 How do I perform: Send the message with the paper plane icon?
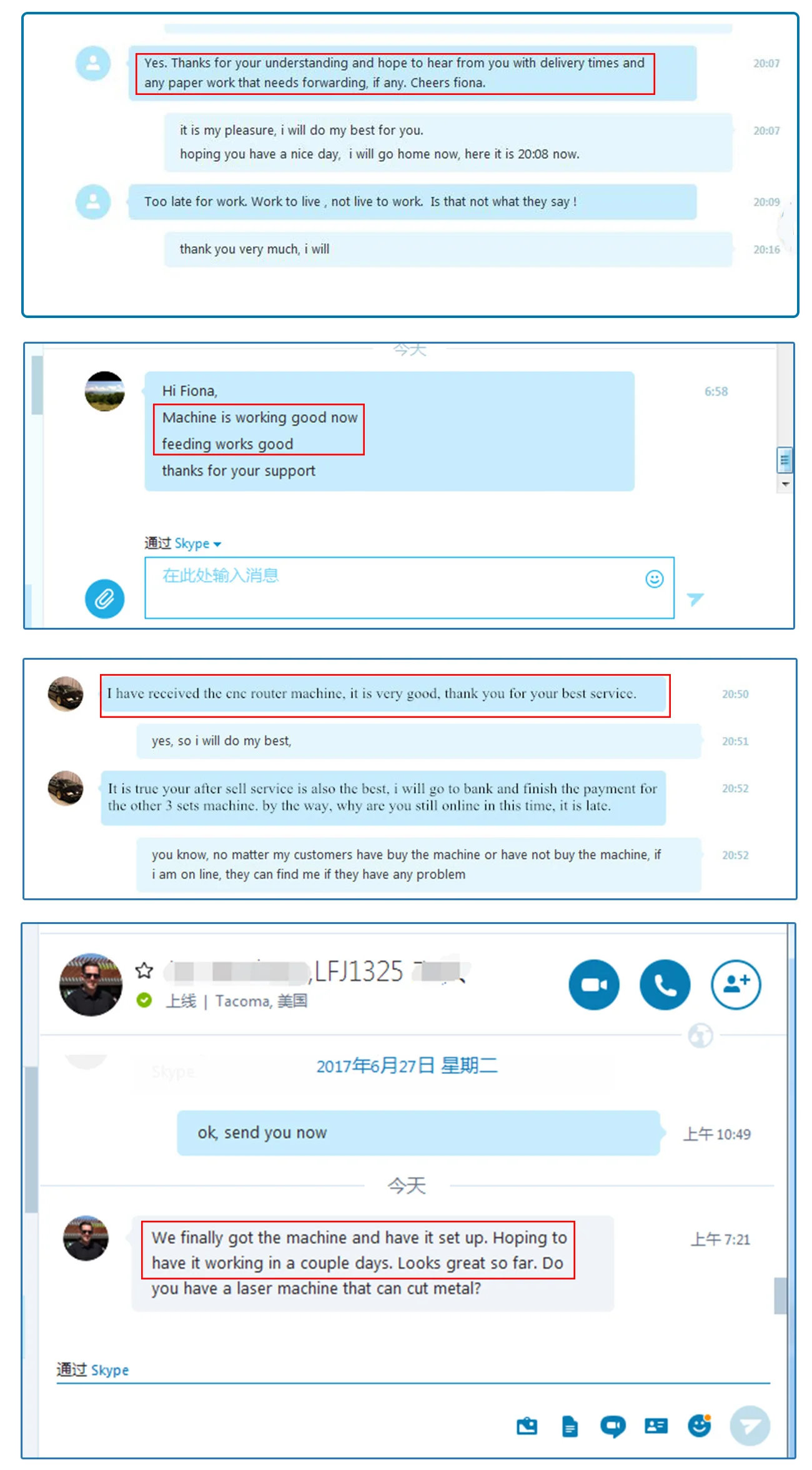pyautogui.click(x=695, y=598)
